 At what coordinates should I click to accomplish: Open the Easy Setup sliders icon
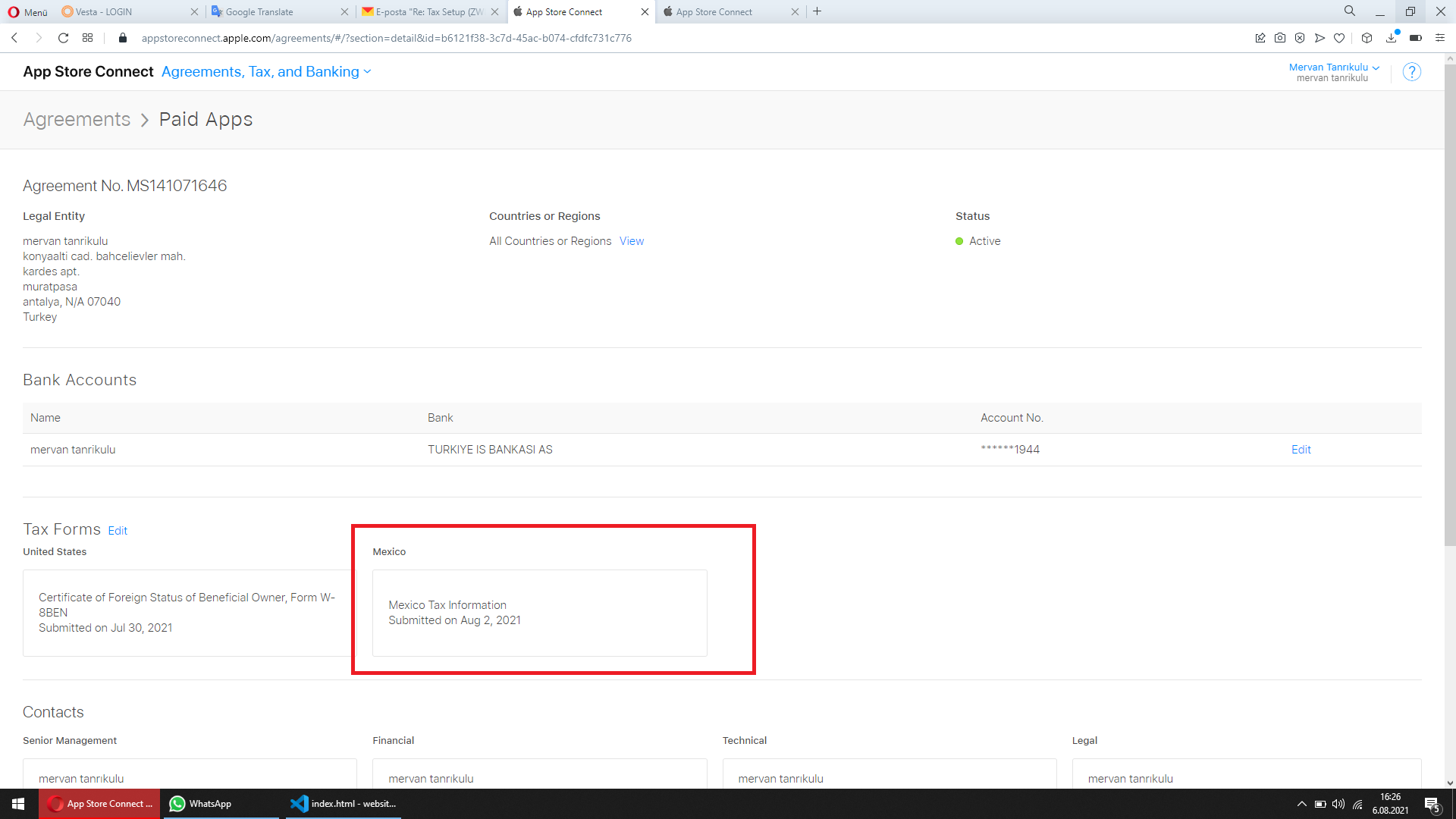pyautogui.click(x=1440, y=38)
